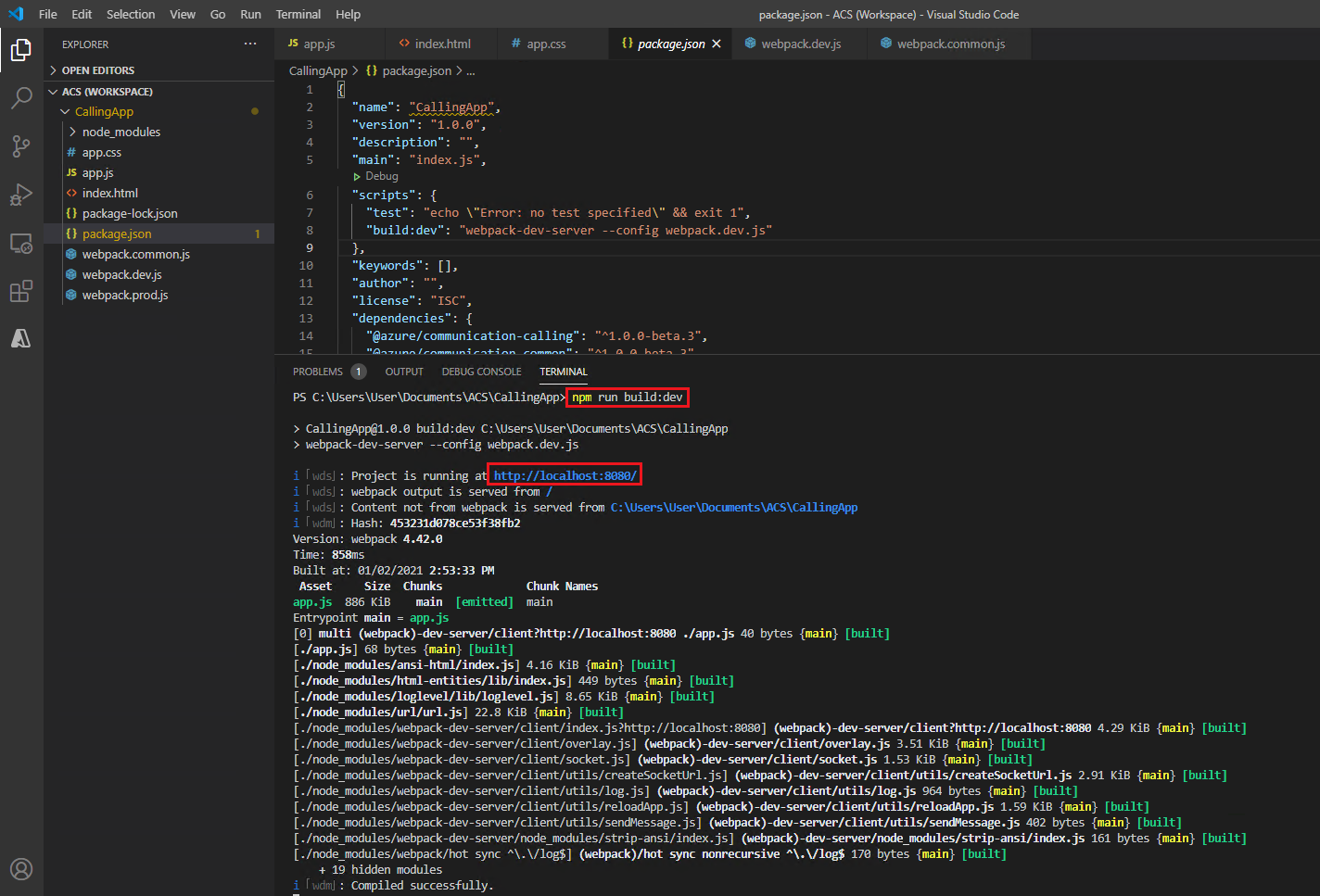
Task: Open the localhost:8080 link in terminal
Action: tap(565, 475)
